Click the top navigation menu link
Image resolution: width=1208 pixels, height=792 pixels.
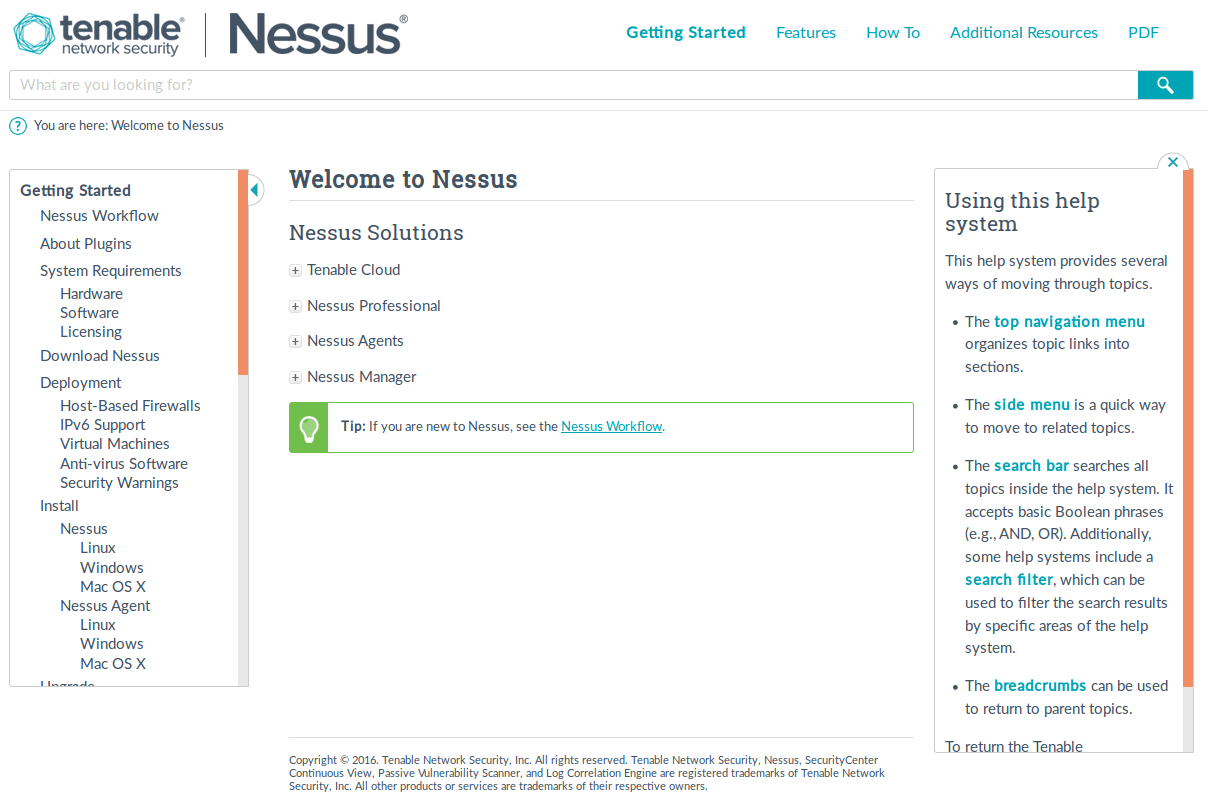click(1069, 321)
